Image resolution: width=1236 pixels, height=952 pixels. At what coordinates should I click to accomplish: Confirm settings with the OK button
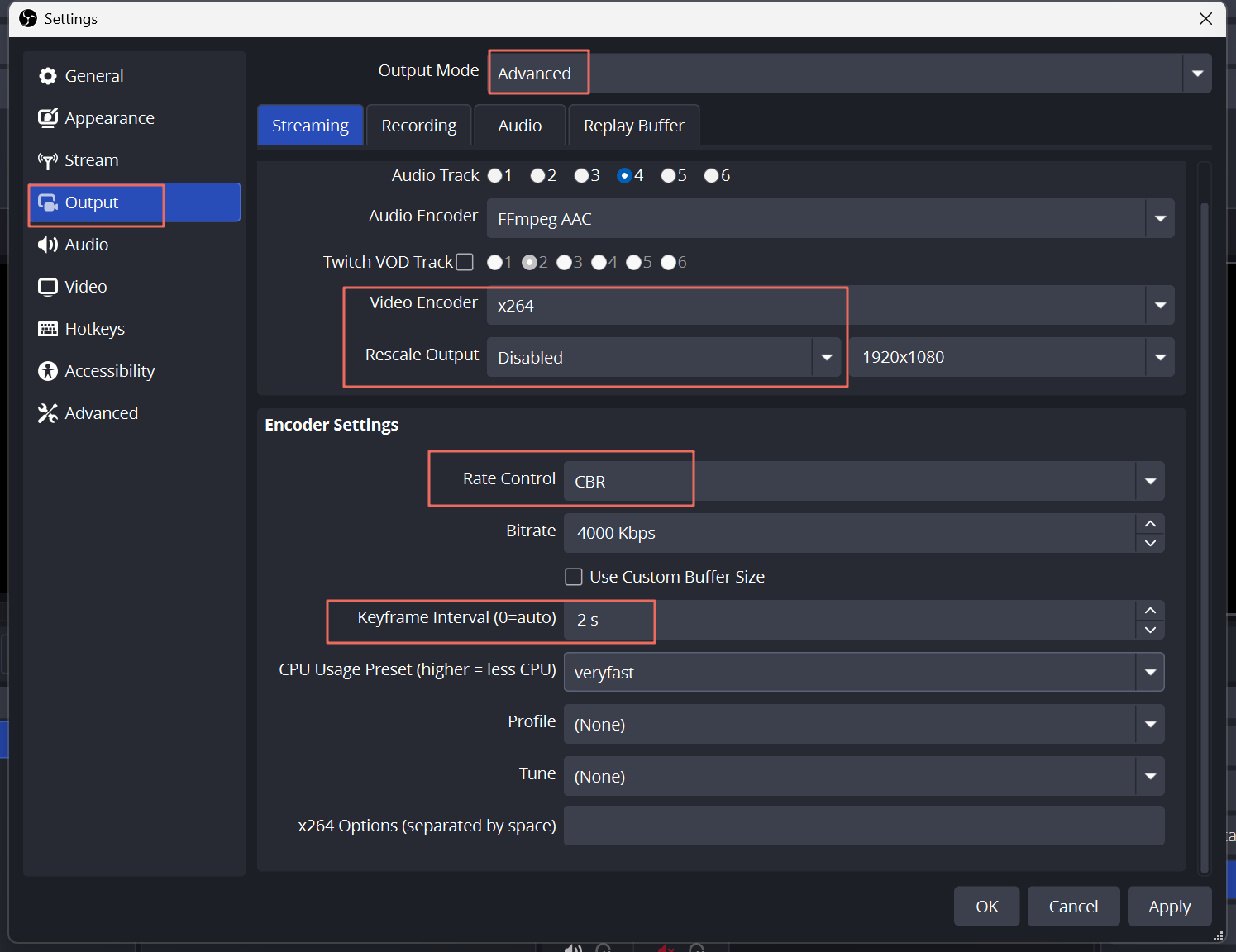click(987, 907)
